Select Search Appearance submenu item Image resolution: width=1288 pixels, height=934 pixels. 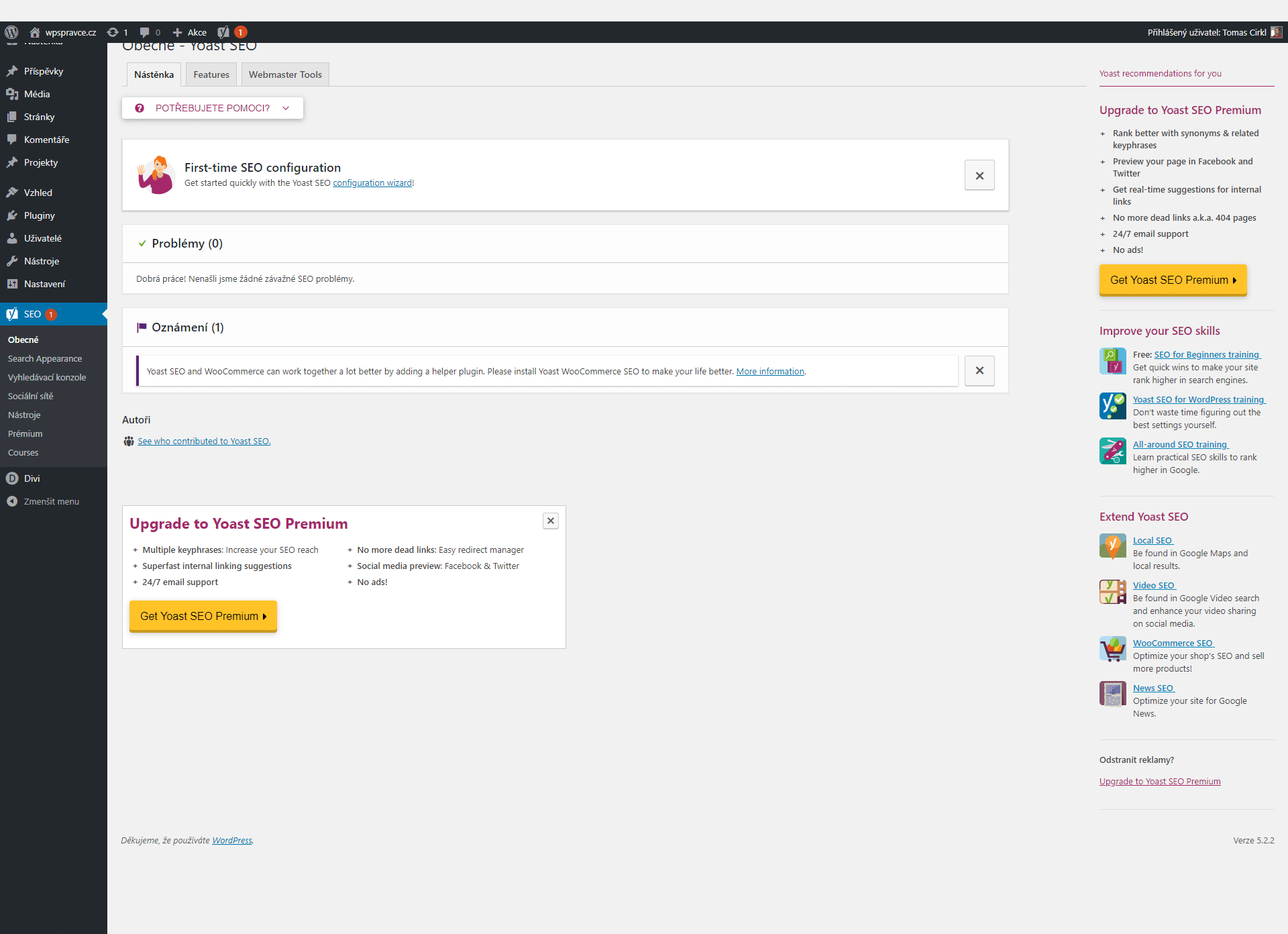(45, 359)
